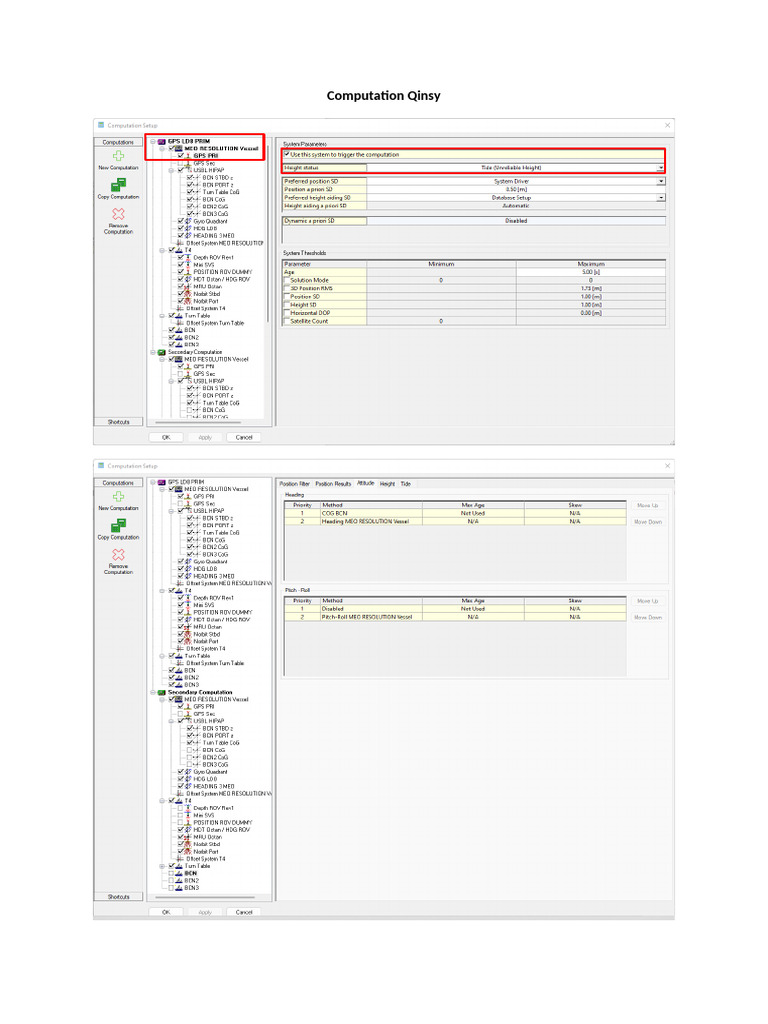Screen dimensions: 768x1024
Task: Select Offset System Turn Table in upper window
Action: pos(215,323)
